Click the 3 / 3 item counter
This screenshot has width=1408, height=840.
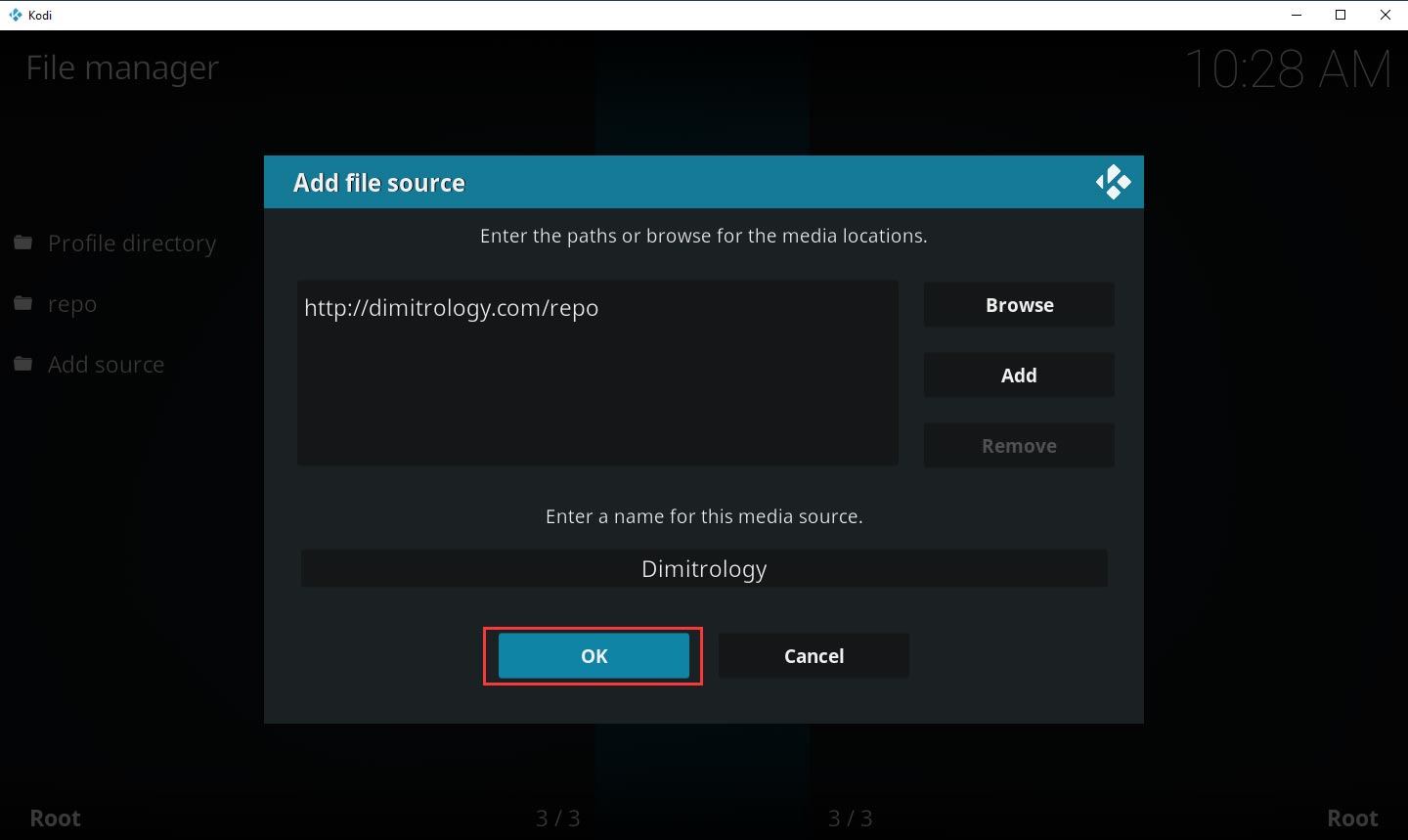click(x=557, y=818)
